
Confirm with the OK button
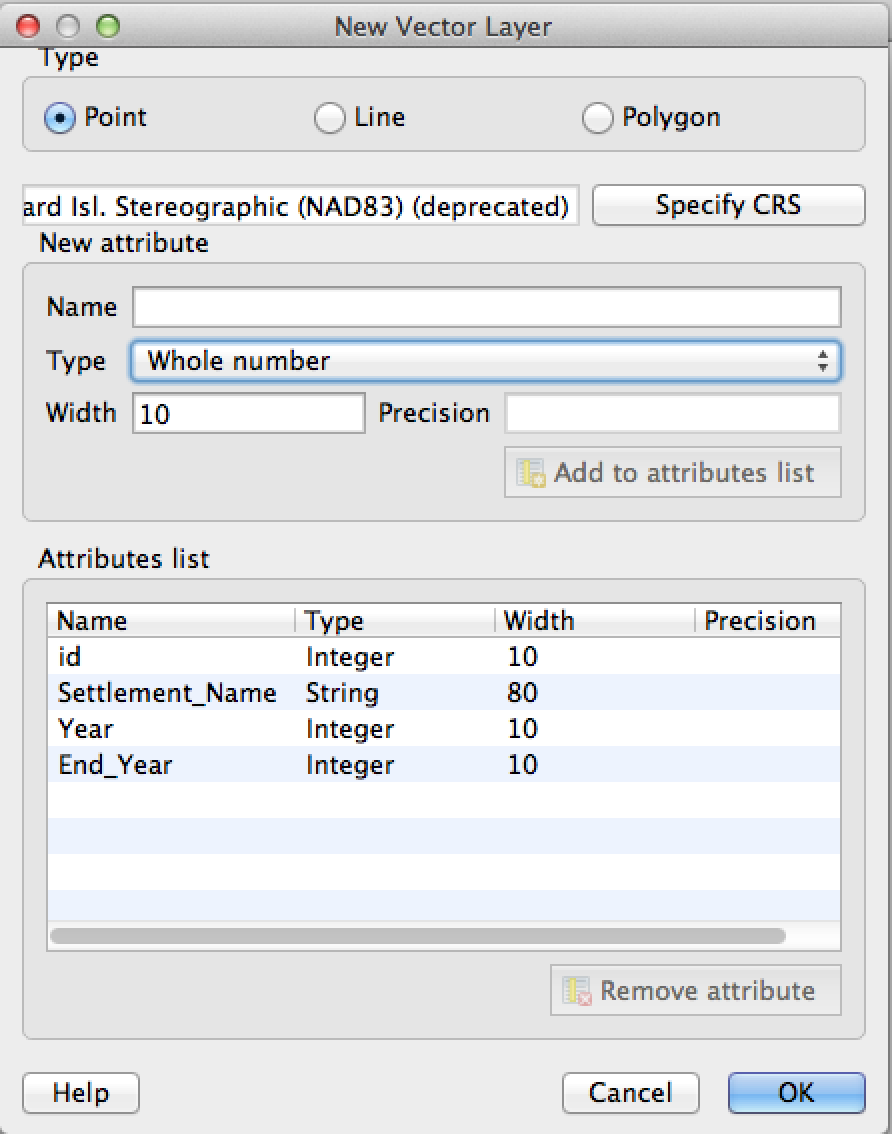click(x=796, y=1093)
